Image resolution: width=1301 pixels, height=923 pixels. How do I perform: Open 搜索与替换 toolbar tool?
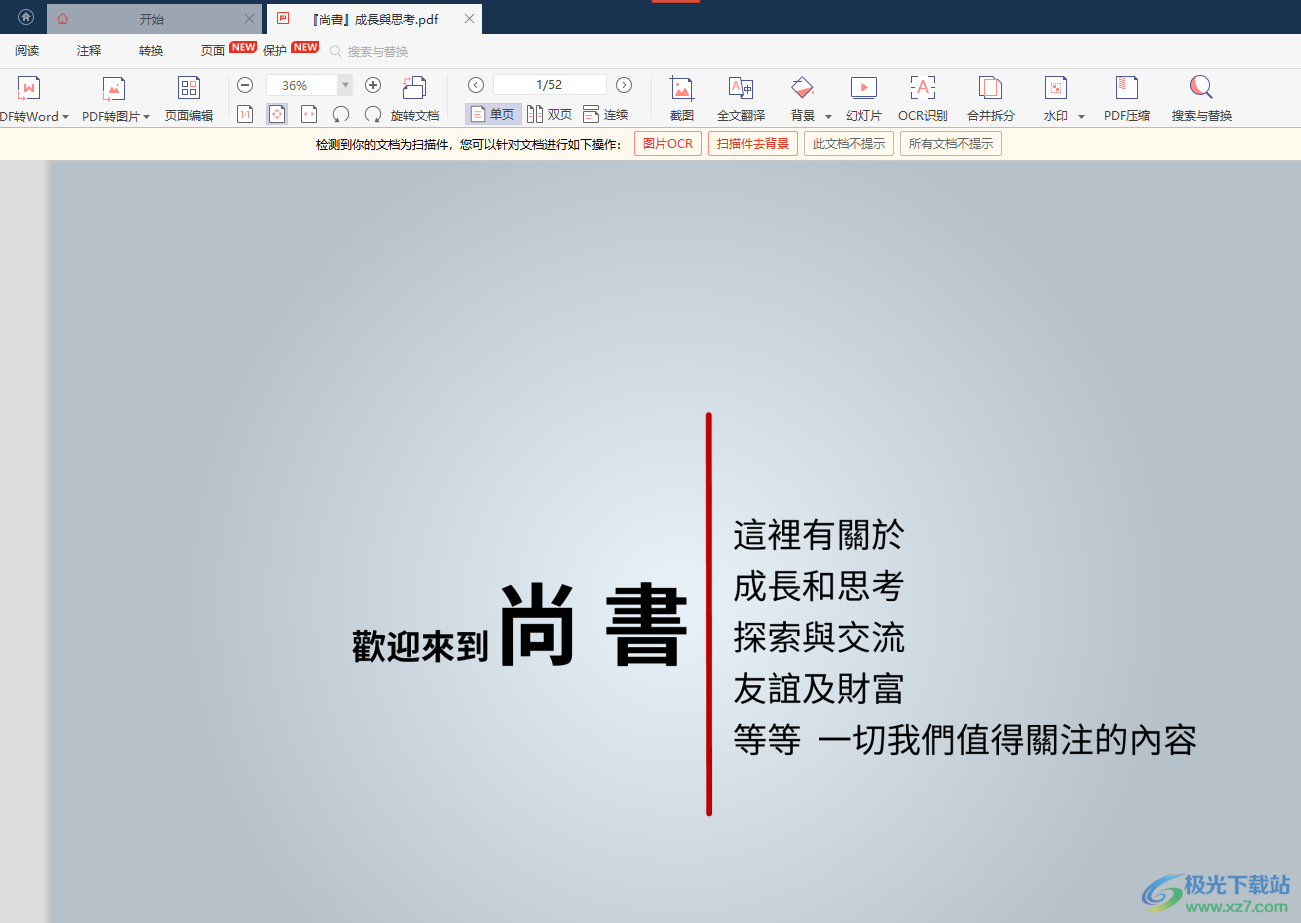point(1202,99)
